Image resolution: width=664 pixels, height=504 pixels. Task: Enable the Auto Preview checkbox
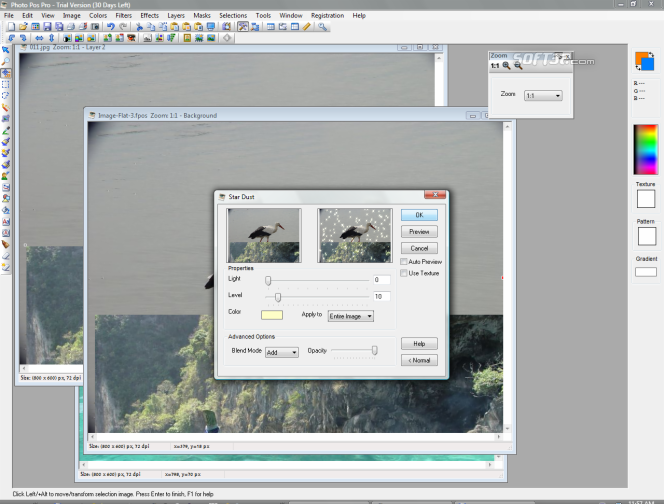(x=404, y=262)
